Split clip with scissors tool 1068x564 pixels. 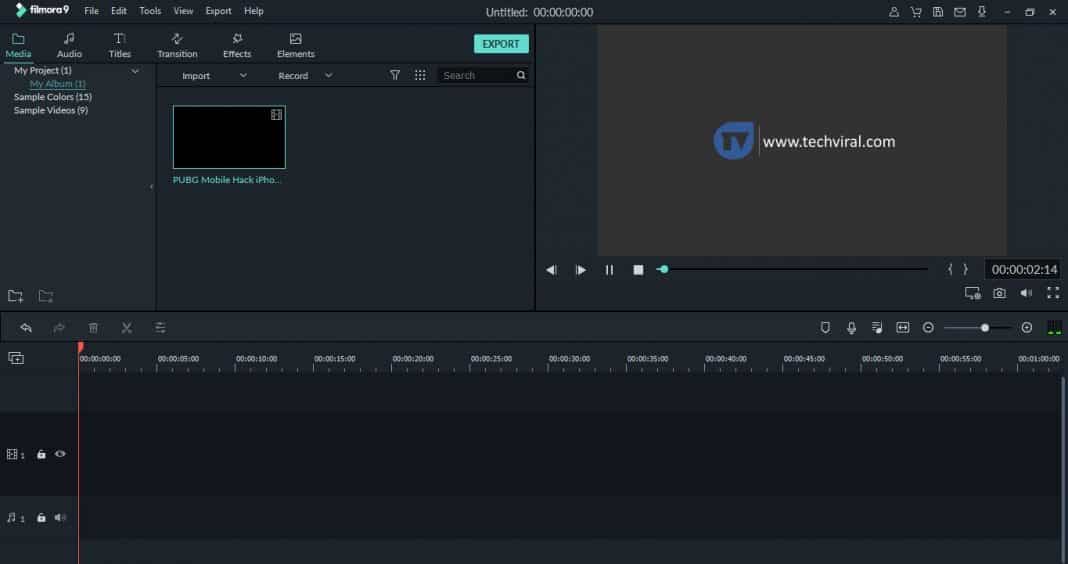click(x=127, y=328)
